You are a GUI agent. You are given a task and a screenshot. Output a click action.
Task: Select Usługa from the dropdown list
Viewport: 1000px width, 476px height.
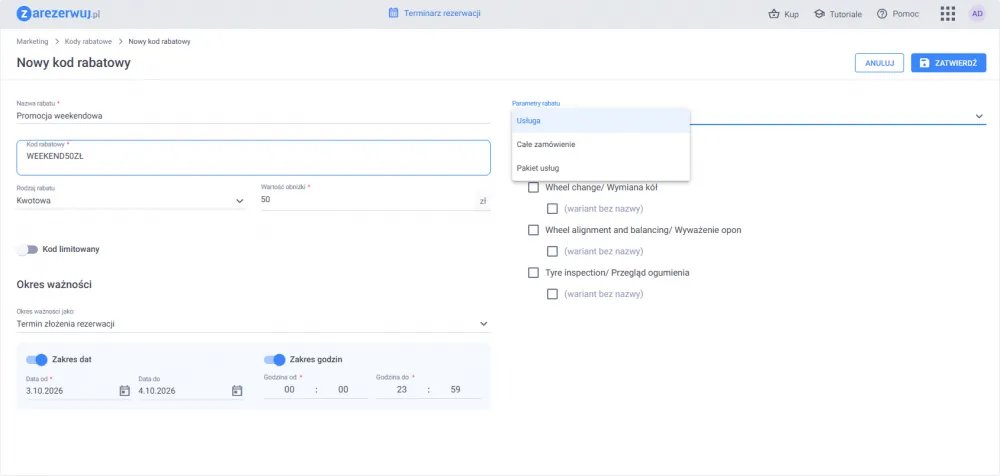[601, 121]
